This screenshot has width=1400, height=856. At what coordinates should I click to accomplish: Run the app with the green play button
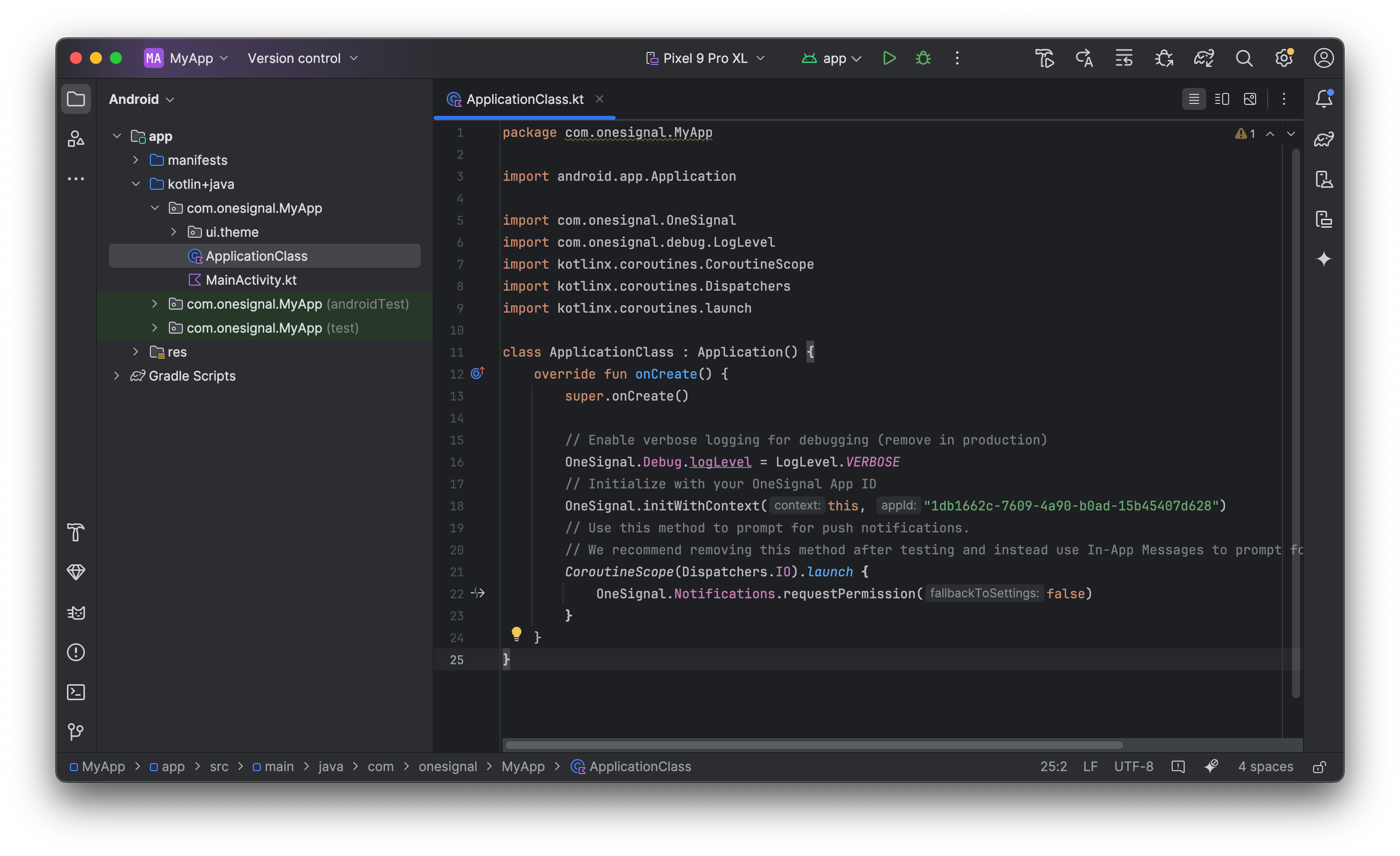[x=889, y=58]
